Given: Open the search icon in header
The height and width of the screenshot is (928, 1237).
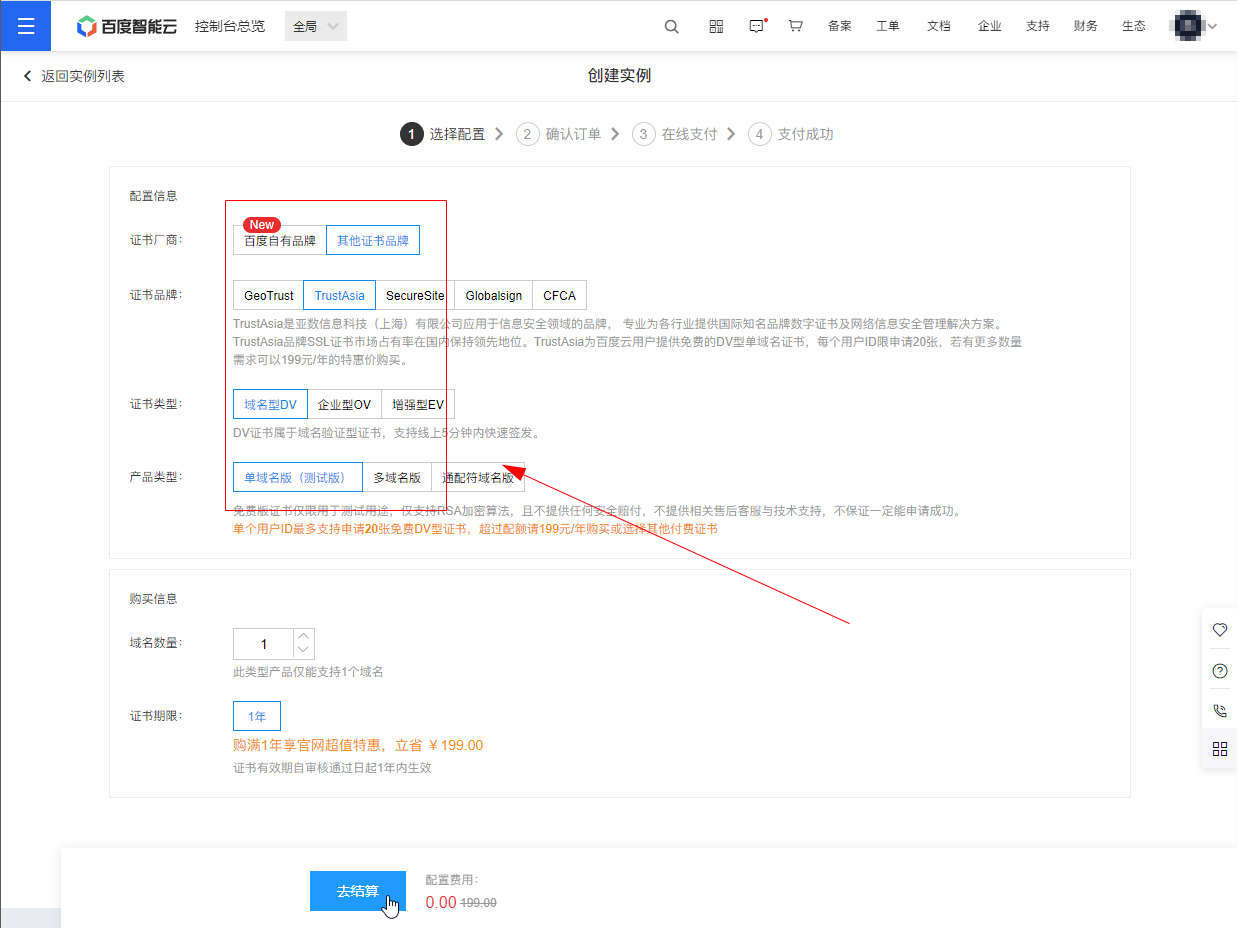Looking at the screenshot, I should click(x=672, y=26).
